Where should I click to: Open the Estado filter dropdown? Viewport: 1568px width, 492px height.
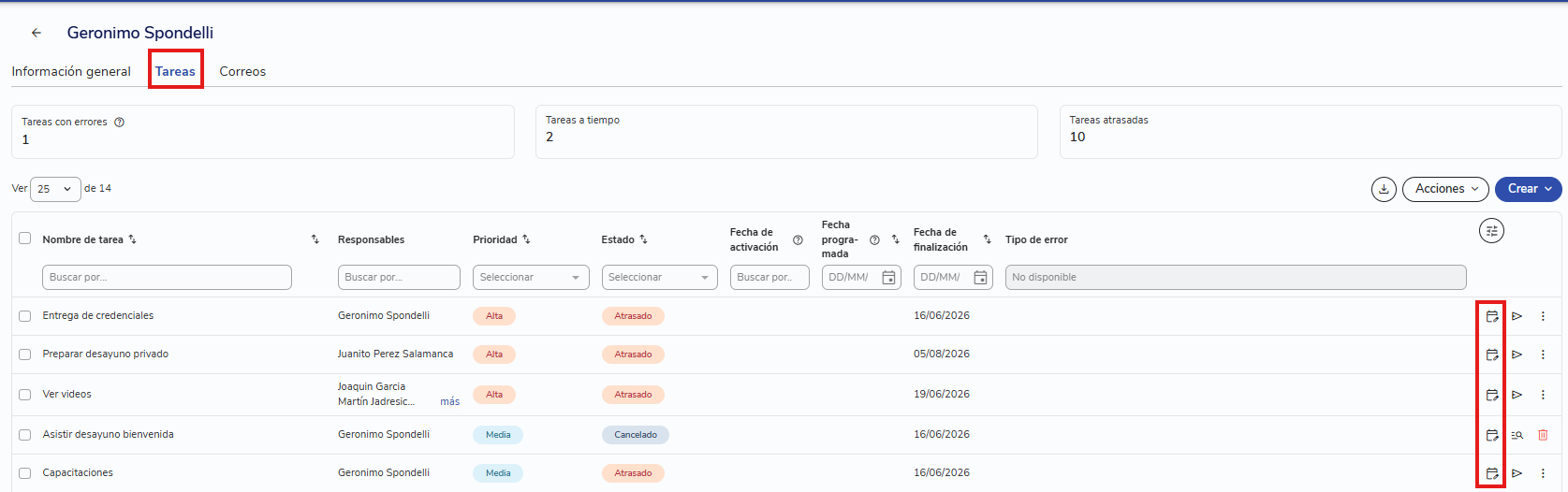659,277
